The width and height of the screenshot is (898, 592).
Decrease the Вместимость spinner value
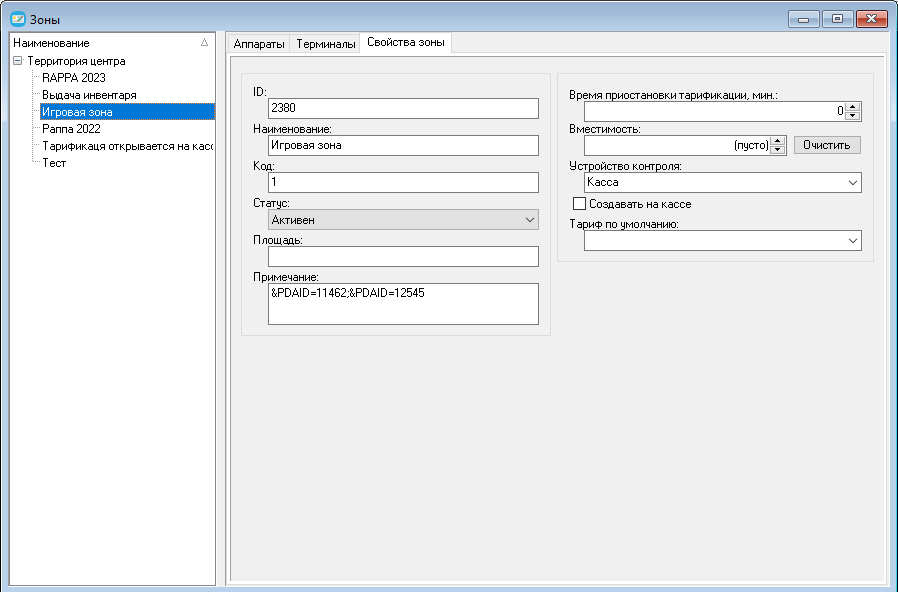(777, 150)
